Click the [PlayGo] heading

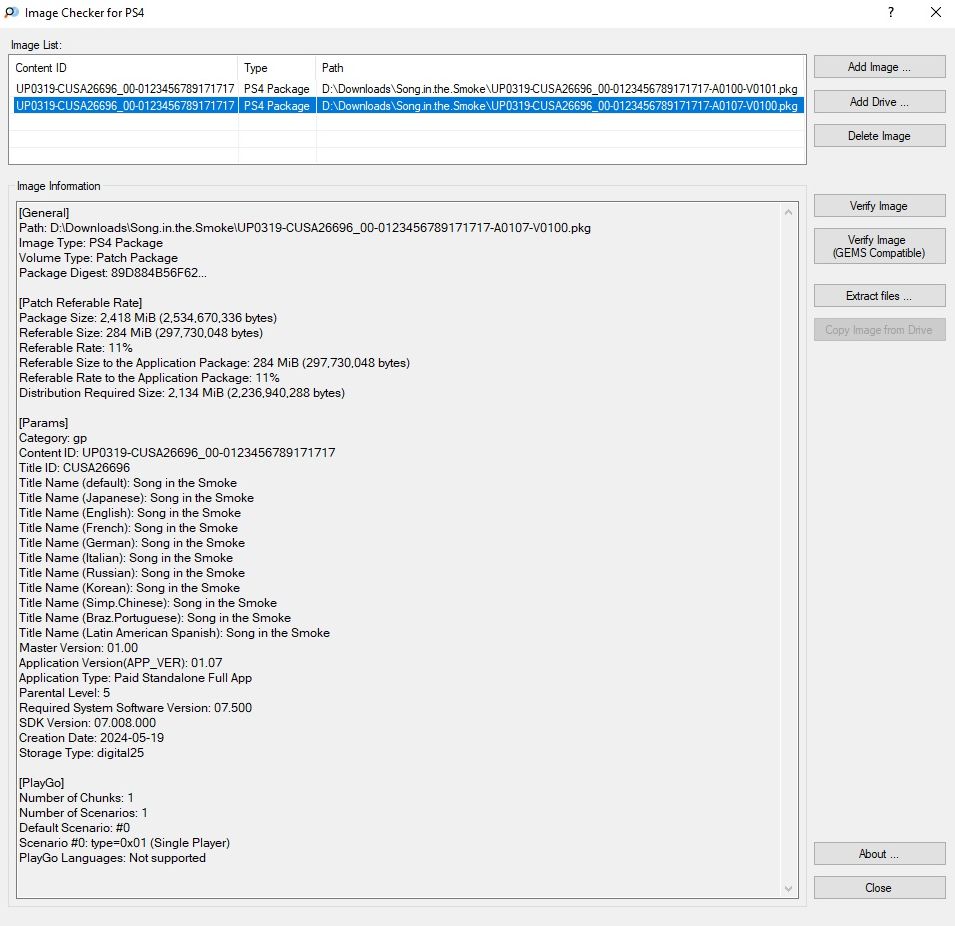pos(41,783)
